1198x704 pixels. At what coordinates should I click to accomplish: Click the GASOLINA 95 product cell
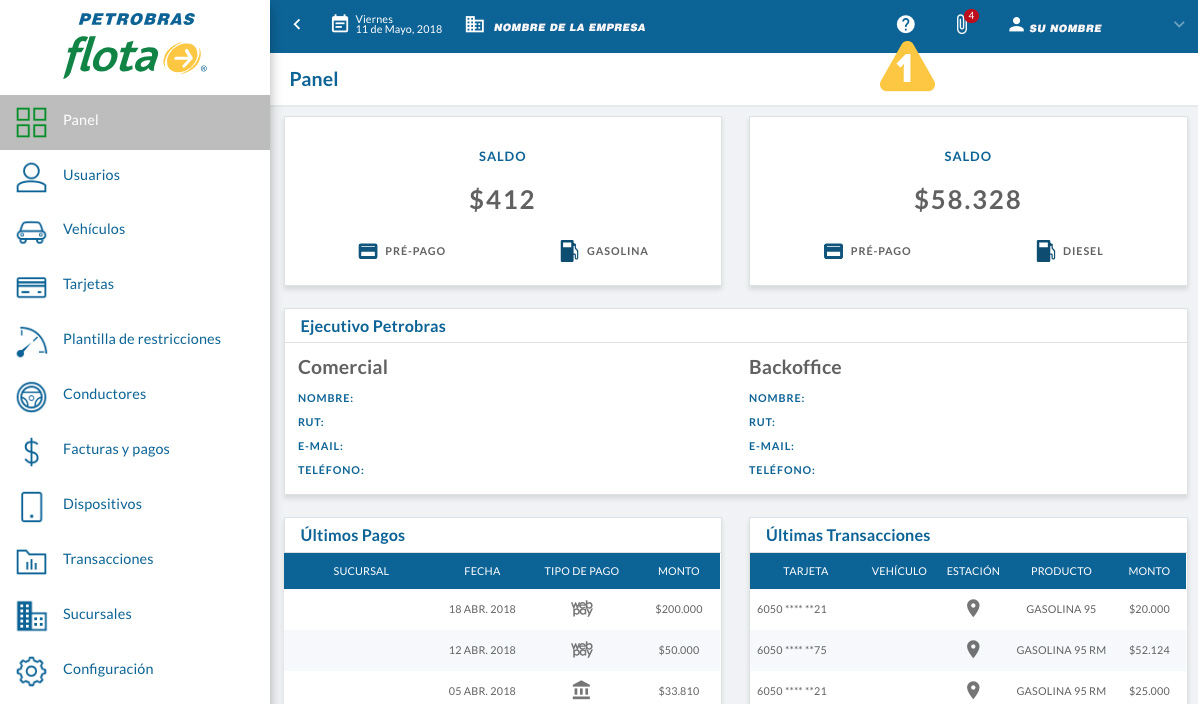[x=1061, y=609]
